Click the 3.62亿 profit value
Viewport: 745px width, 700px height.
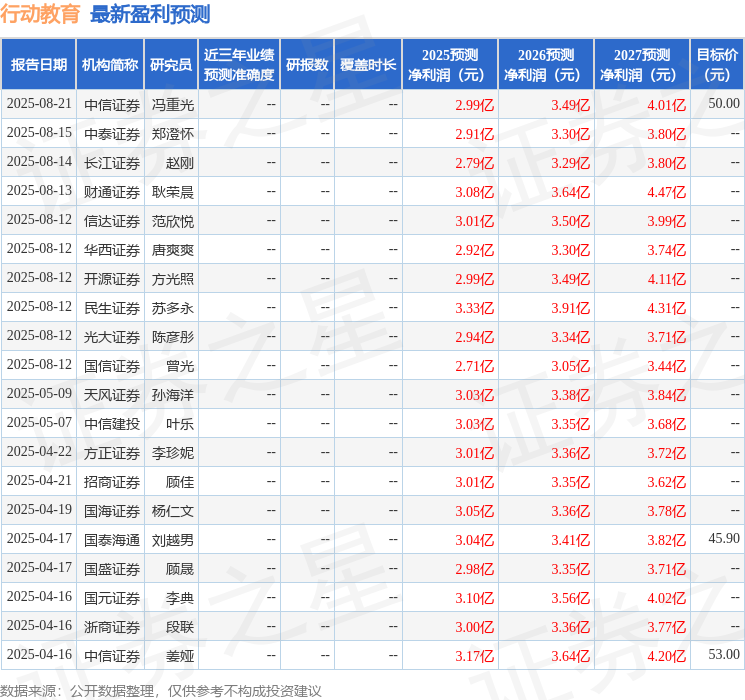pos(667,482)
